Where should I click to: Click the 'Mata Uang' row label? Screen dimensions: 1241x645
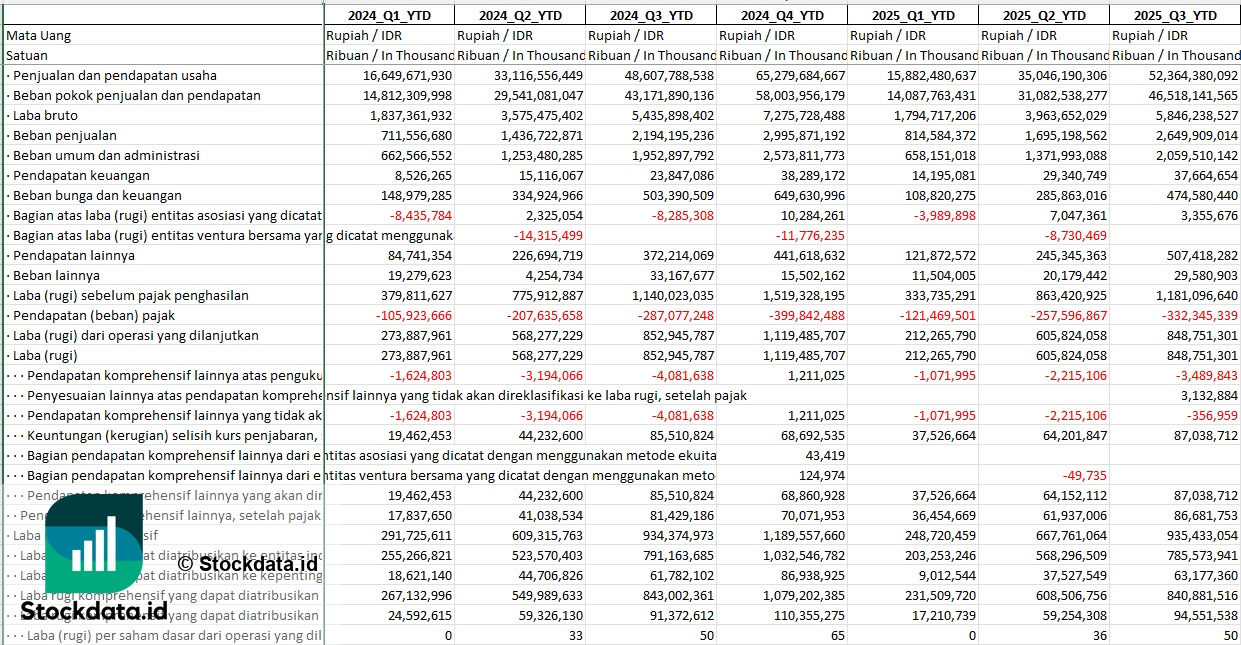point(38,35)
